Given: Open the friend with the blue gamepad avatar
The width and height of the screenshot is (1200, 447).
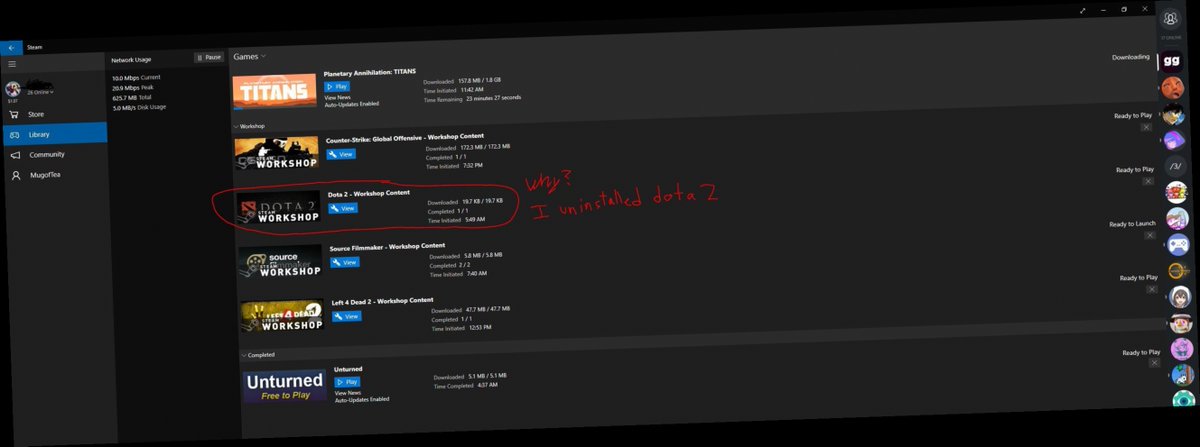Looking at the screenshot, I should coord(1179,244).
